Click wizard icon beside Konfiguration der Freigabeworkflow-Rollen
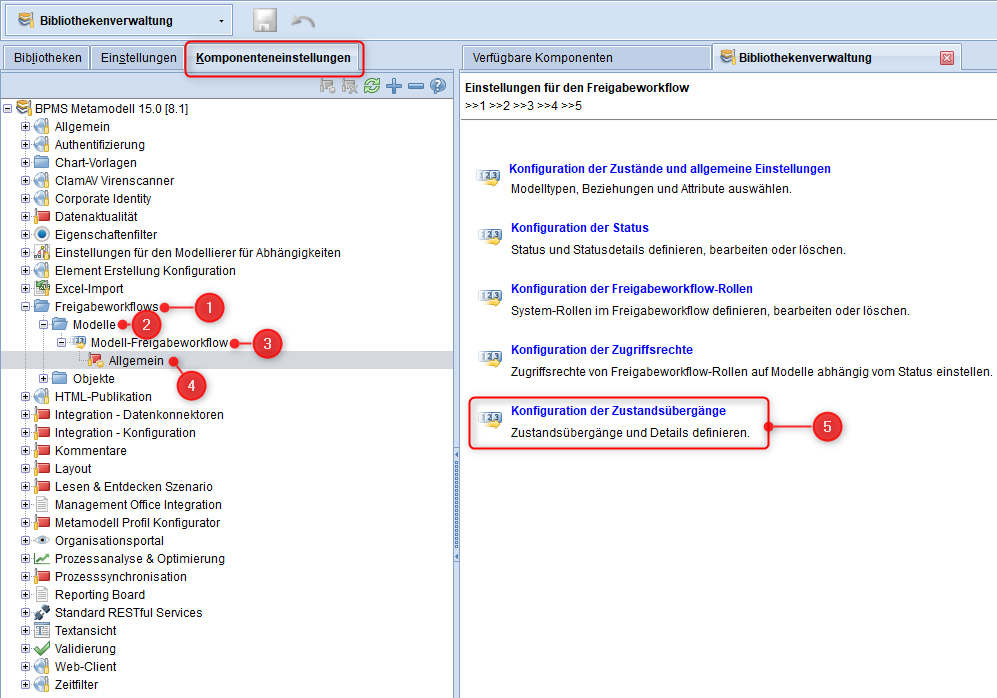The width and height of the screenshot is (997, 698). coord(490,298)
